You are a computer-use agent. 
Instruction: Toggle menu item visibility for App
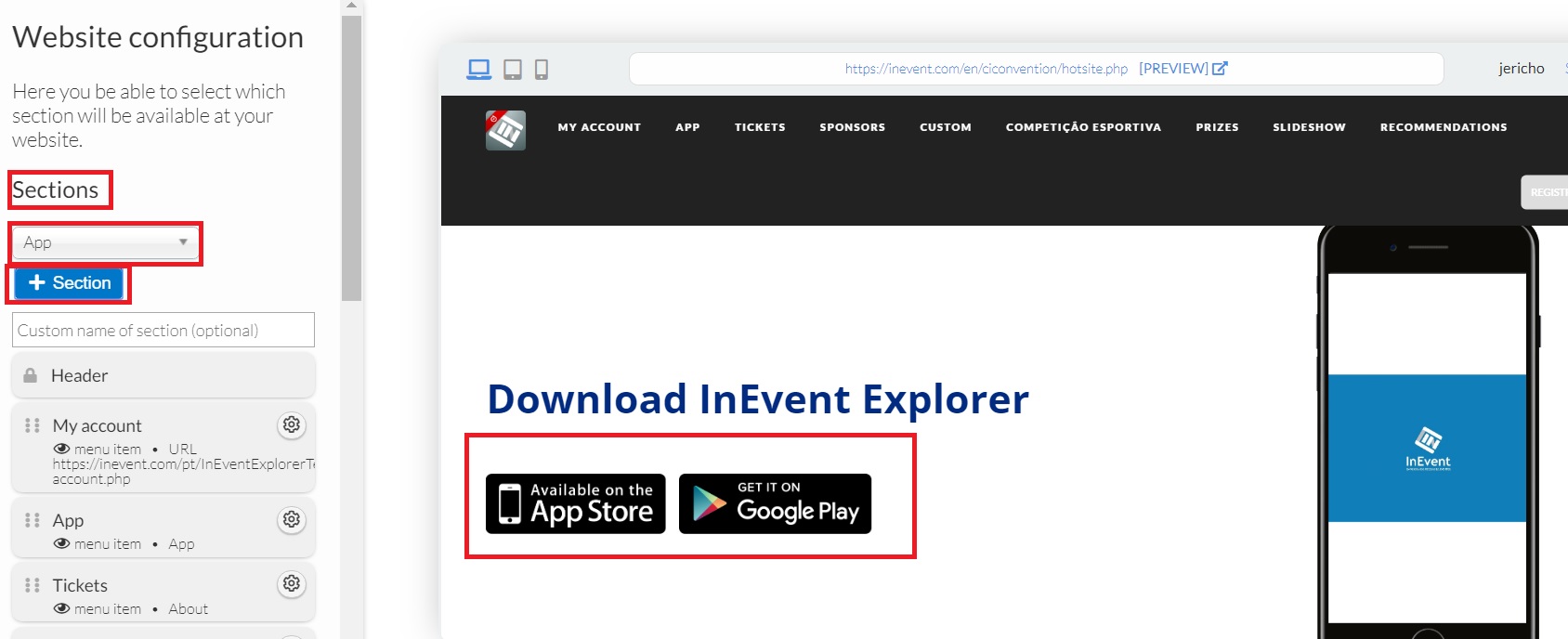62,544
